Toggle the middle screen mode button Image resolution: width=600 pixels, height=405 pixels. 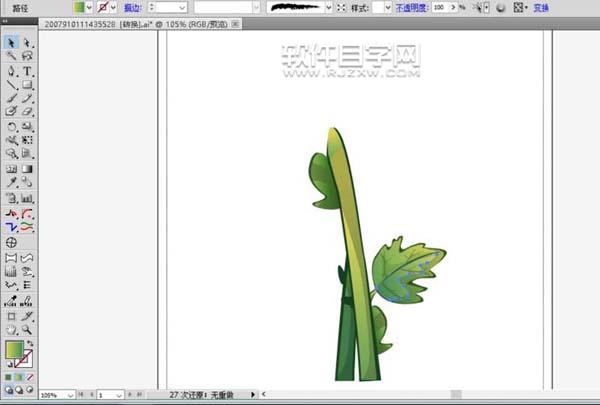point(19,390)
